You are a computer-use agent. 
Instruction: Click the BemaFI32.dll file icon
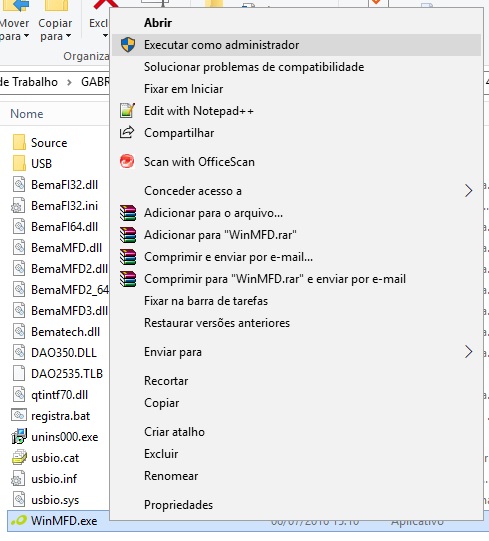[19, 184]
